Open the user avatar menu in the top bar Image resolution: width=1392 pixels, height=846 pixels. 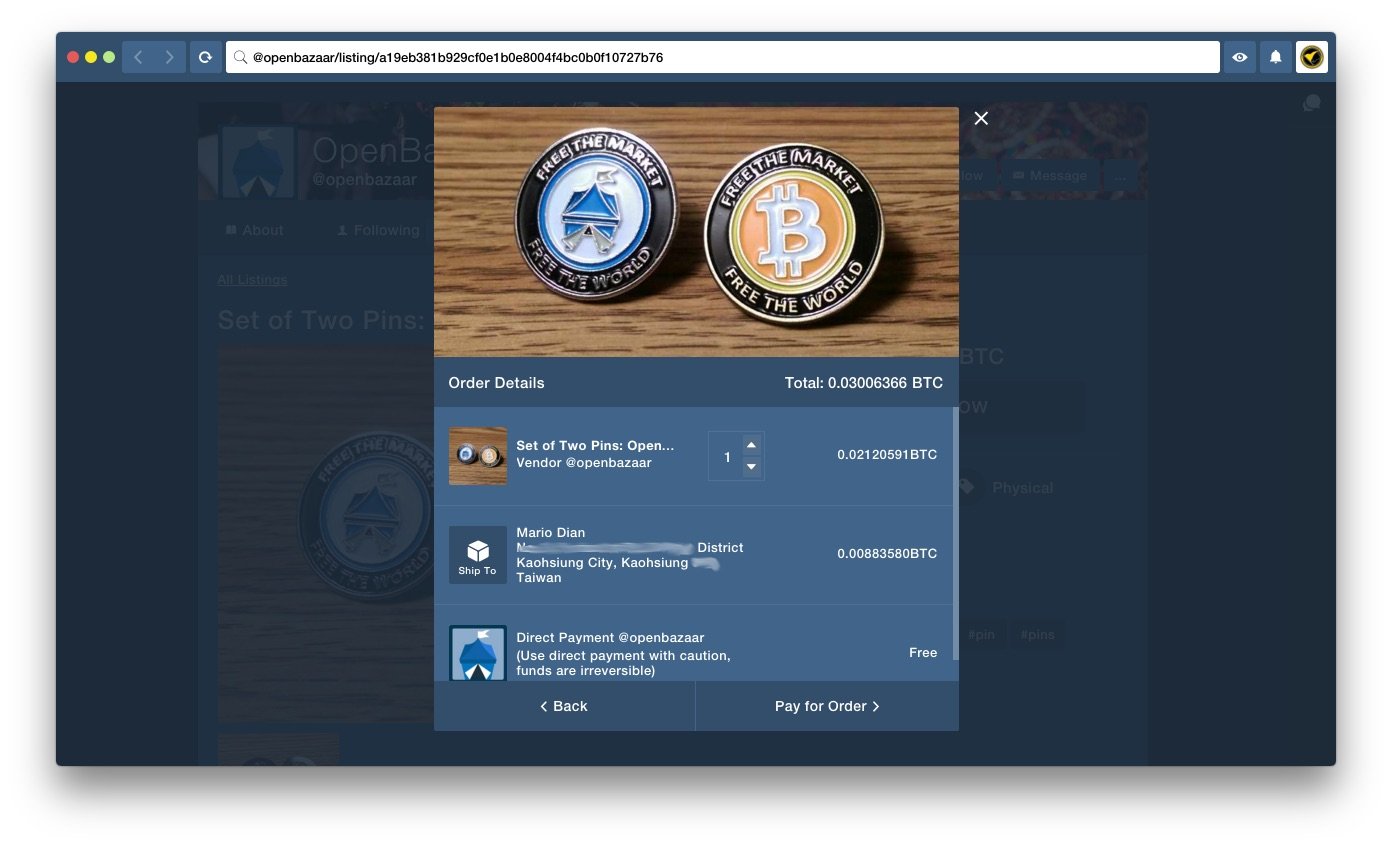tap(1312, 57)
